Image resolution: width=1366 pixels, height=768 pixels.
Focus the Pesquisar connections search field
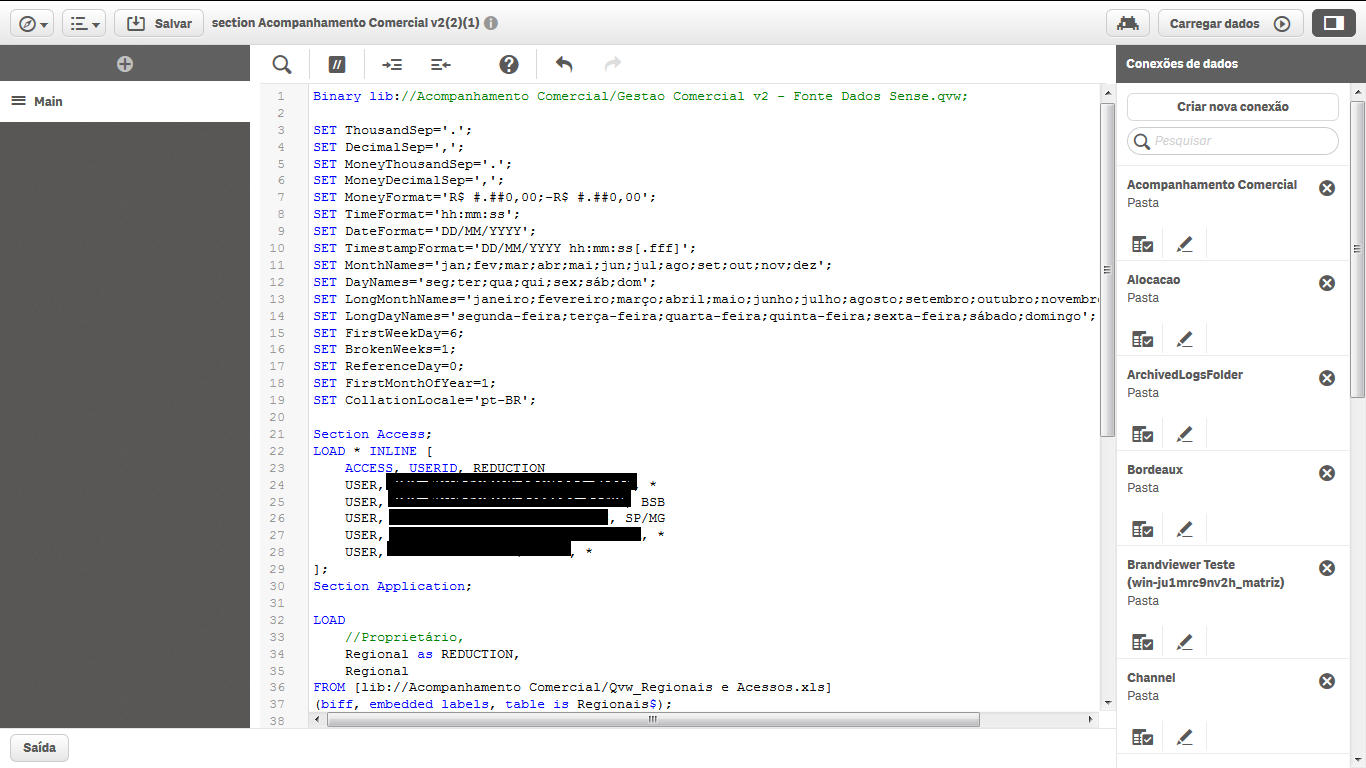point(1232,141)
